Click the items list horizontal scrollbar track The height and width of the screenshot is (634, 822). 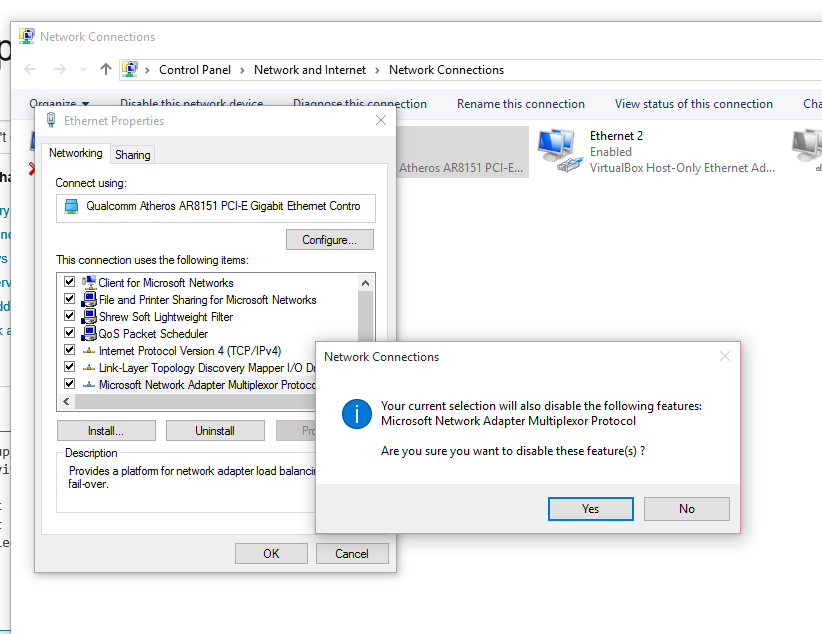[195, 402]
